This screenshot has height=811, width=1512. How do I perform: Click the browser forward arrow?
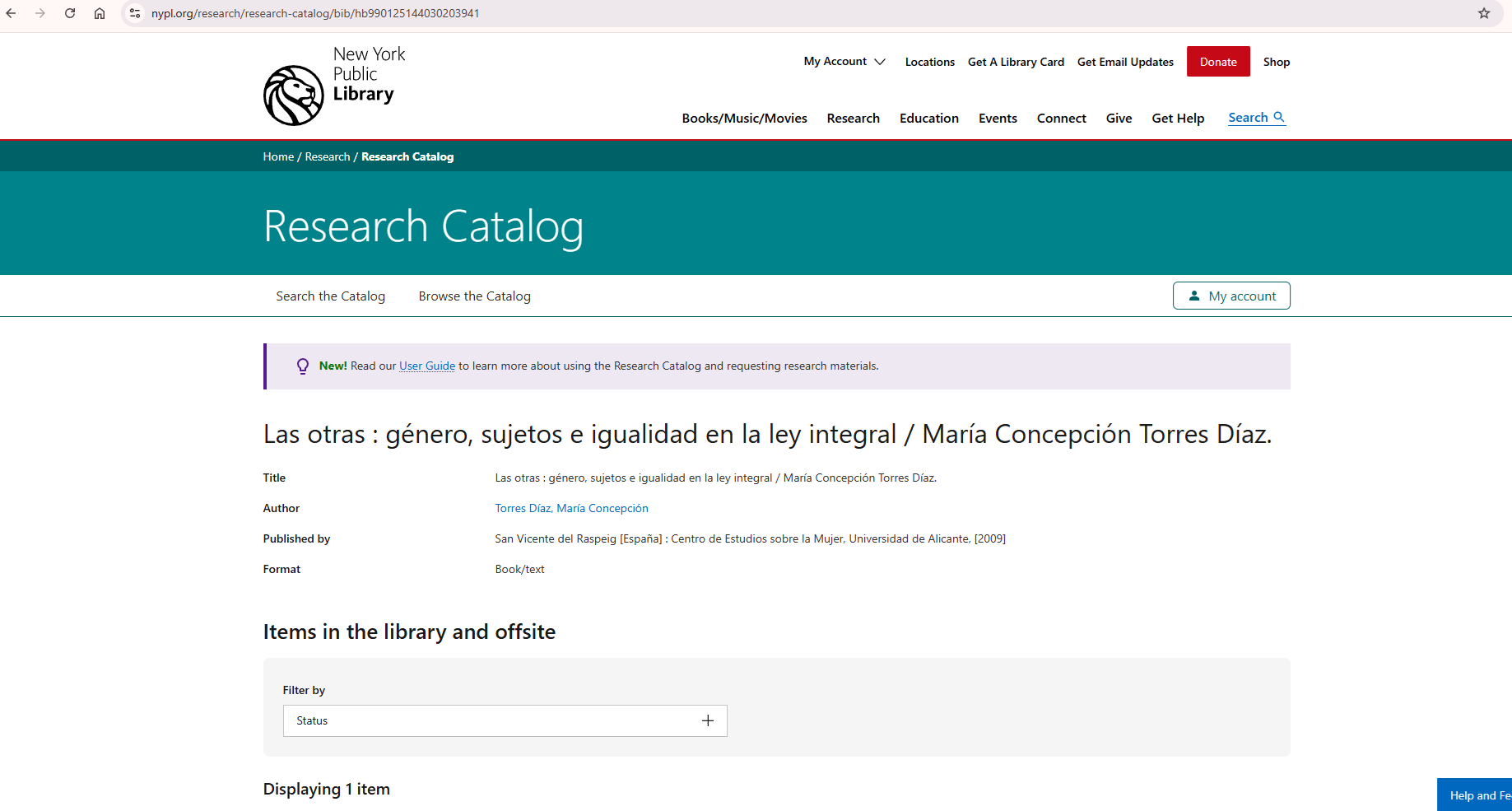(x=40, y=13)
